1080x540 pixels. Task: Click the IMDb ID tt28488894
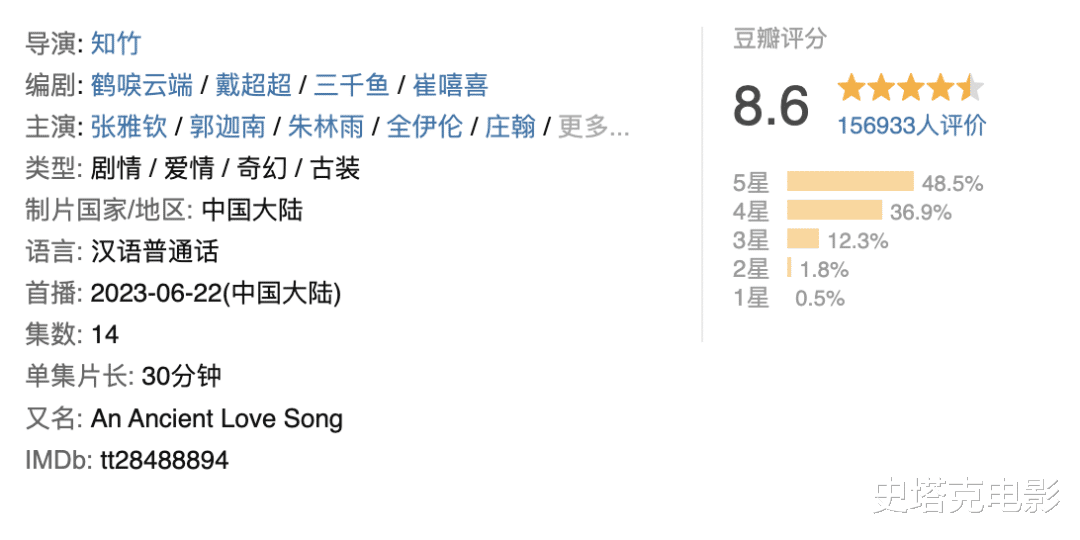tap(164, 460)
